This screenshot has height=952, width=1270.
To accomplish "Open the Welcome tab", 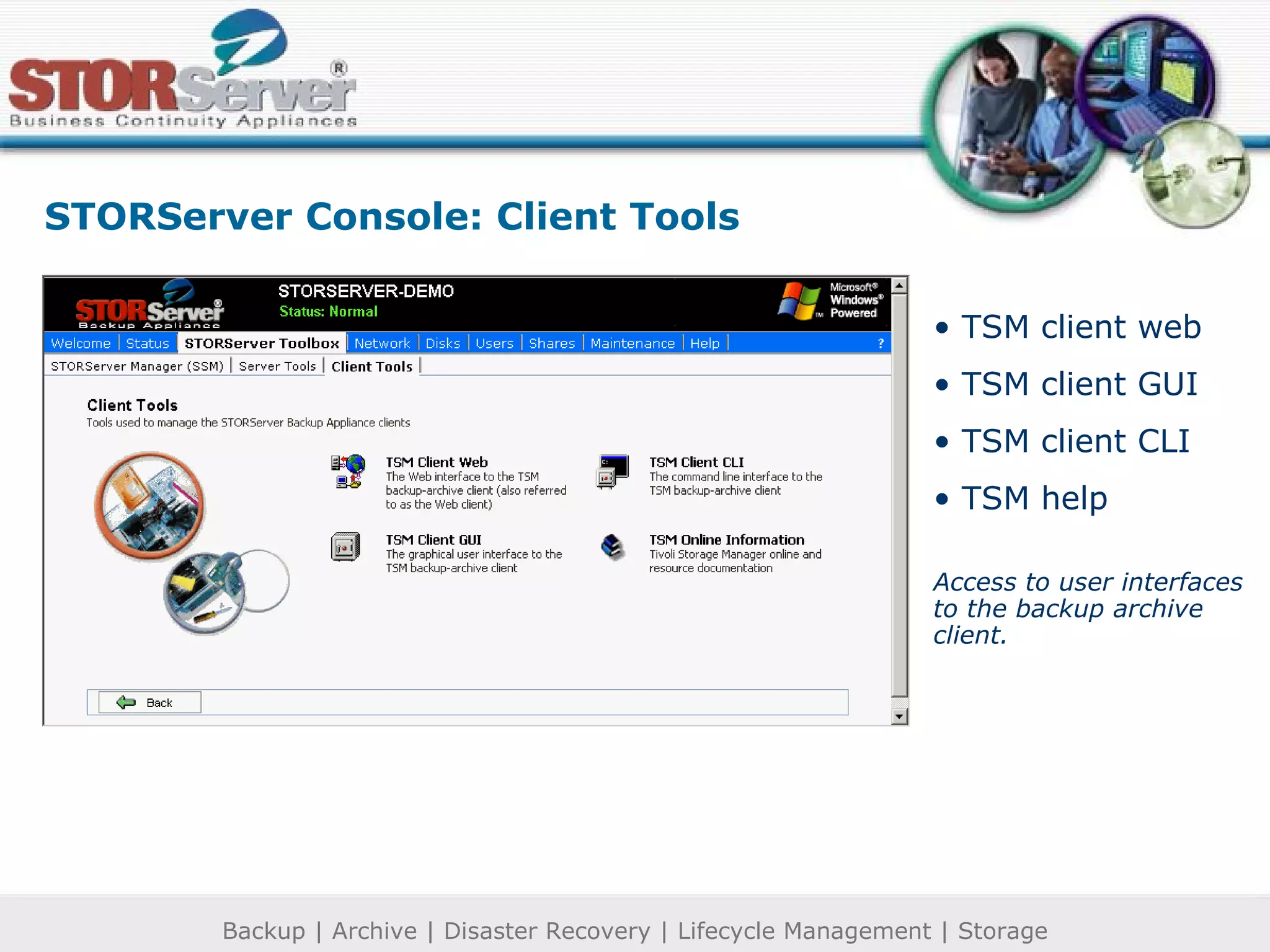I will point(81,343).
